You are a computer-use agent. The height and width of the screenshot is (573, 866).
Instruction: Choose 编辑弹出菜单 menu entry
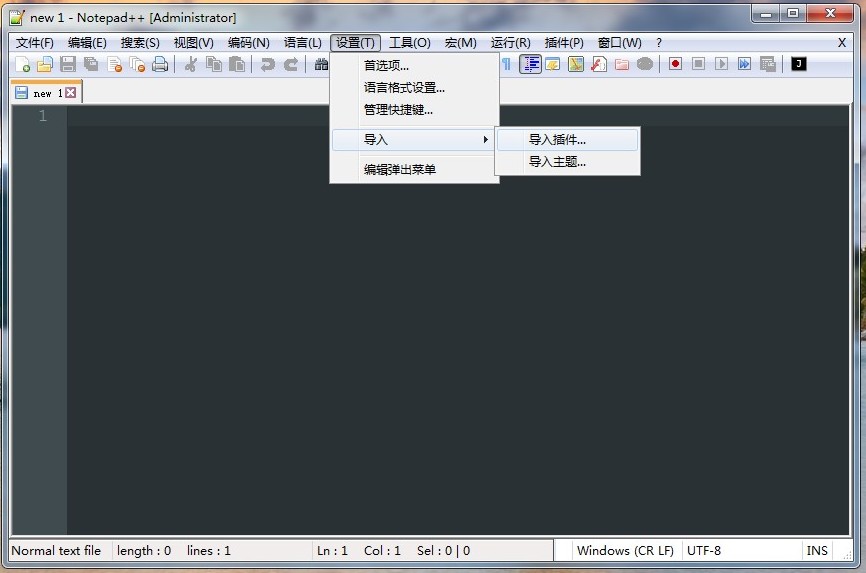pyautogui.click(x=414, y=170)
